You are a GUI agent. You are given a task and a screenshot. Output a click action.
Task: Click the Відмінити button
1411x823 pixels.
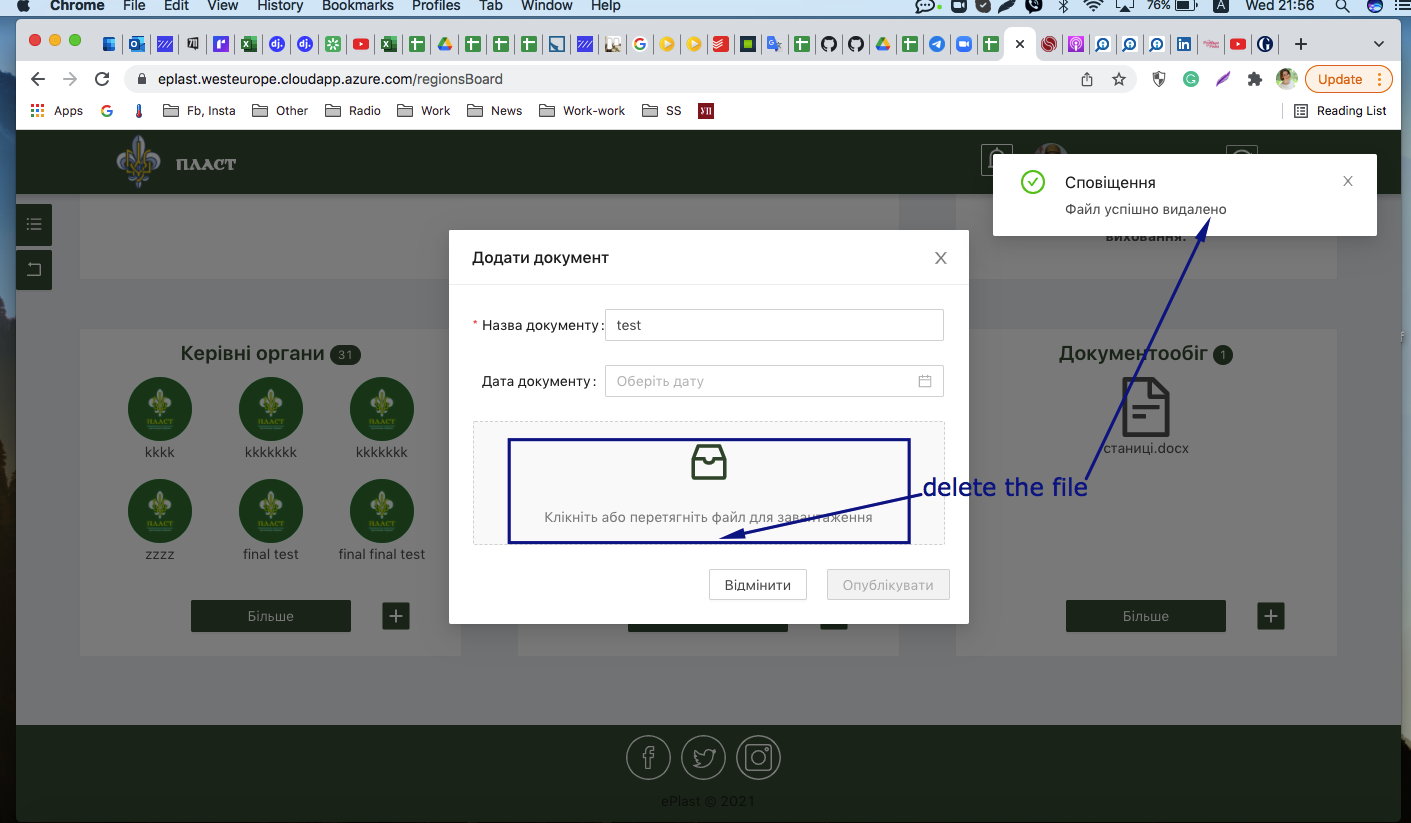pos(758,585)
